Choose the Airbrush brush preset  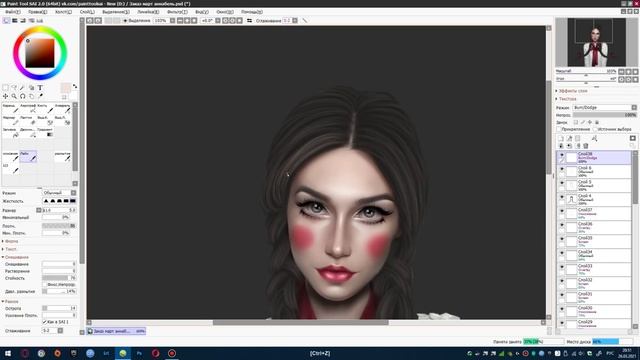tap(28, 108)
